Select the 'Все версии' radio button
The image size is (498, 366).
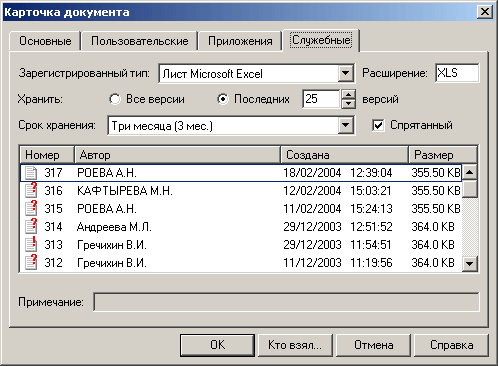[115, 99]
